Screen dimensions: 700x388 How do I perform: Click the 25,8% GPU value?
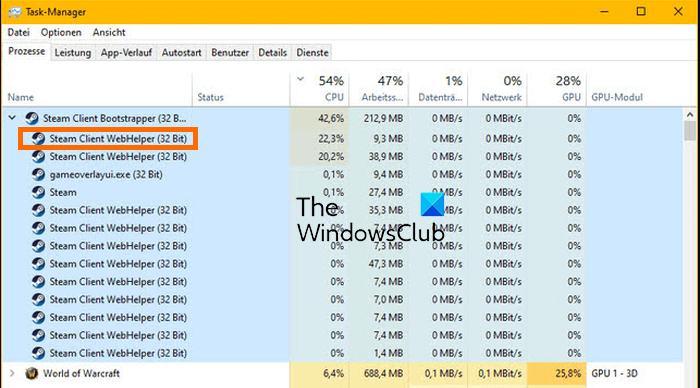(568, 373)
